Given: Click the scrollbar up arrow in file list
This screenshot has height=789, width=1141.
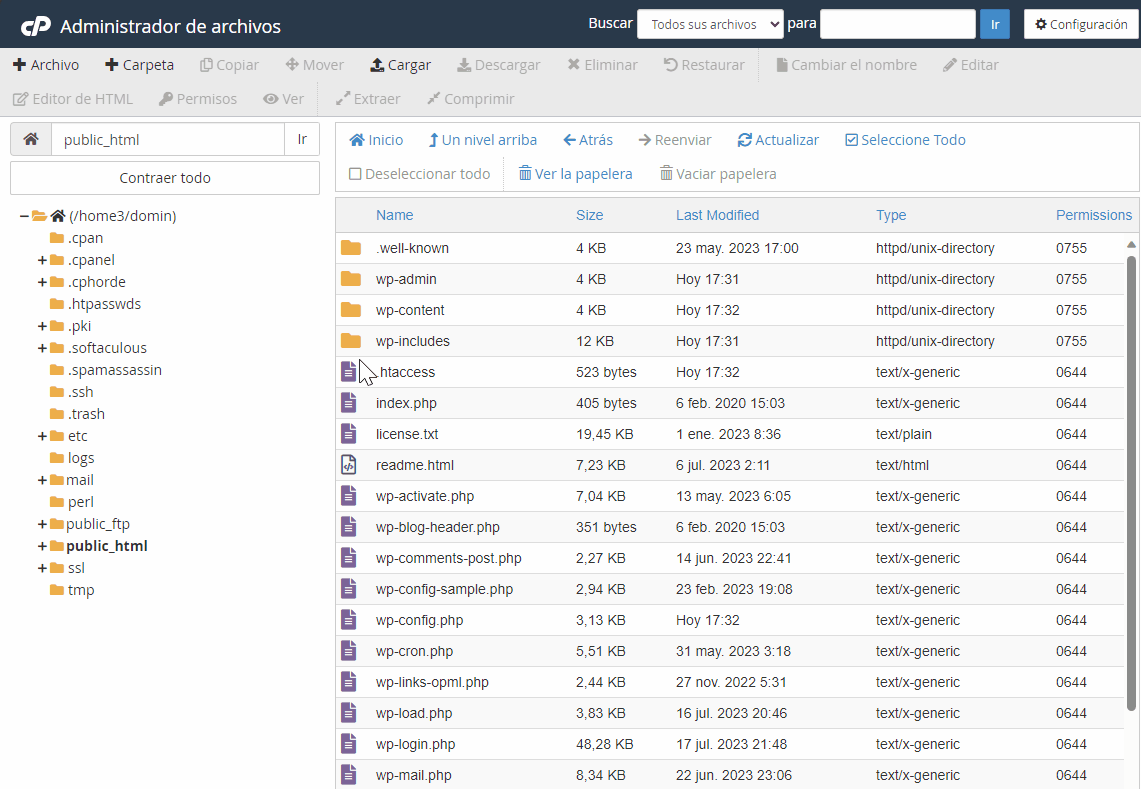Looking at the screenshot, I should 1131,245.
